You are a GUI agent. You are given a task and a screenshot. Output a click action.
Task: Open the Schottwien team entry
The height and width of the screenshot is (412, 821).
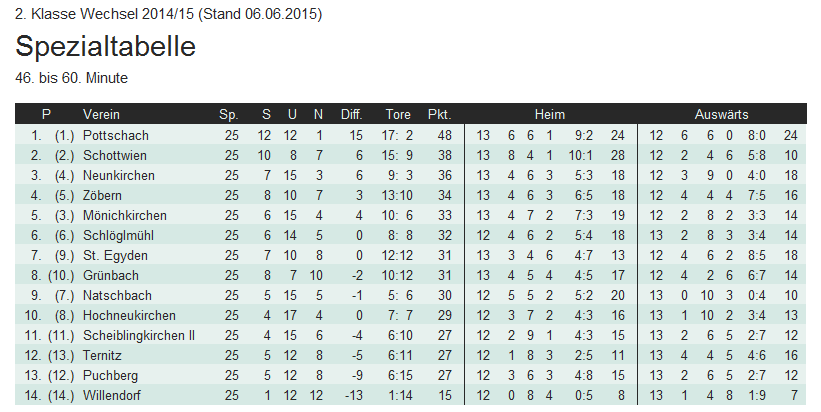click(x=117, y=155)
